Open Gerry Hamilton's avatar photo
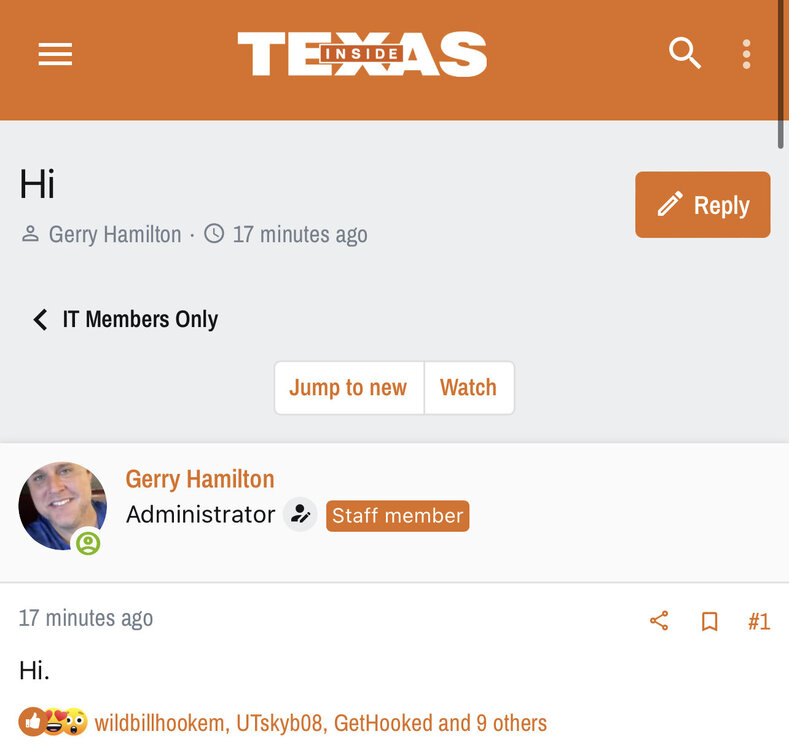The height and width of the screenshot is (750, 789). tap(62, 505)
